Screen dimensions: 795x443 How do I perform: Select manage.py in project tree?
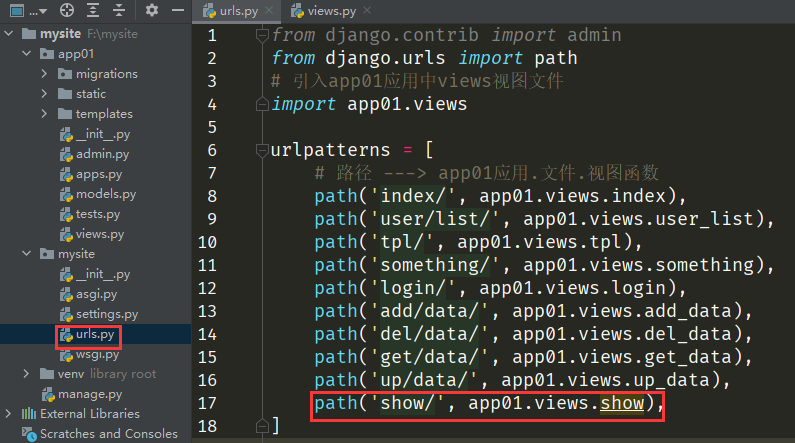[90, 394]
